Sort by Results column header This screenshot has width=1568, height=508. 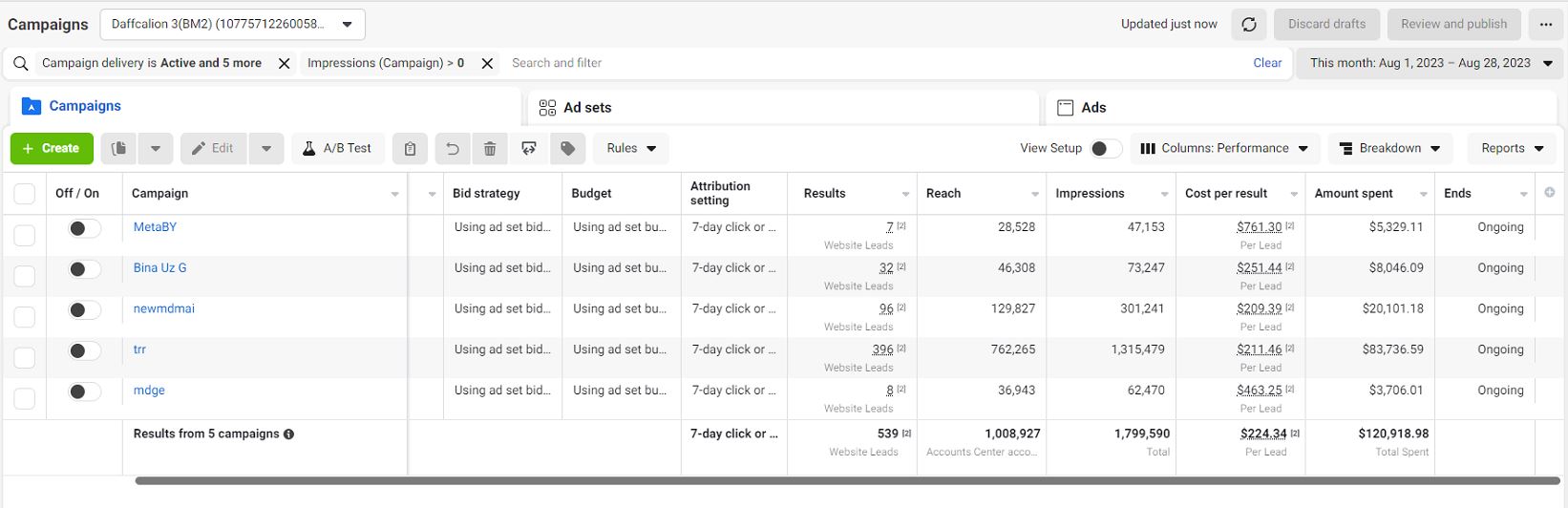pos(852,194)
